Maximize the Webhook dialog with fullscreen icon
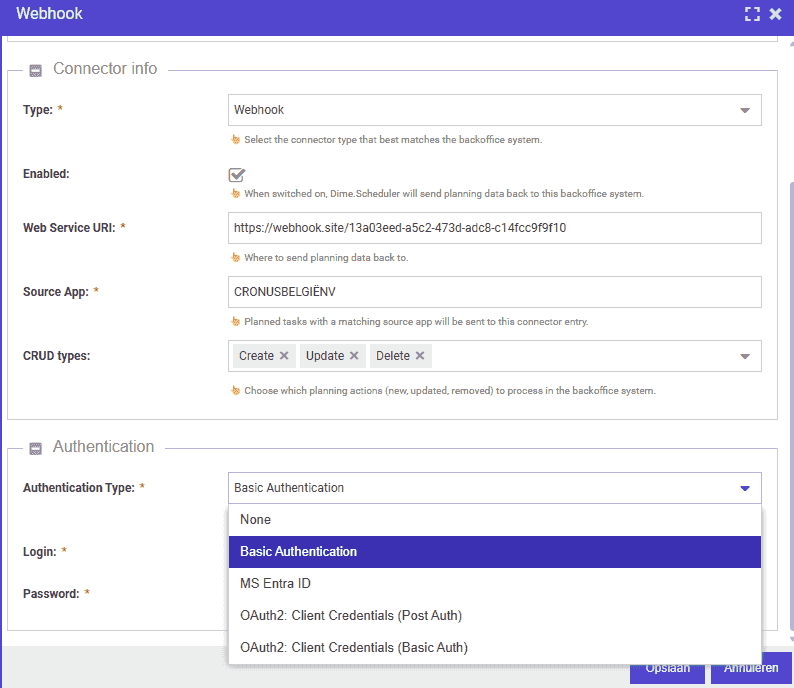794x688 pixels. tap(752, 14)
